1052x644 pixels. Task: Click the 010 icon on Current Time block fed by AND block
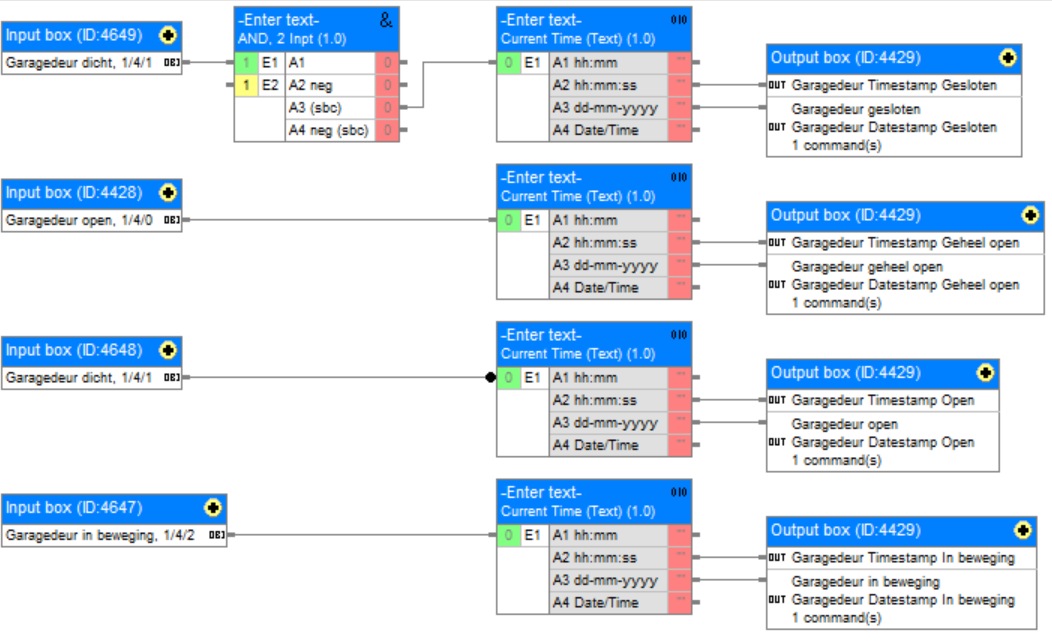tap(679, 20)
